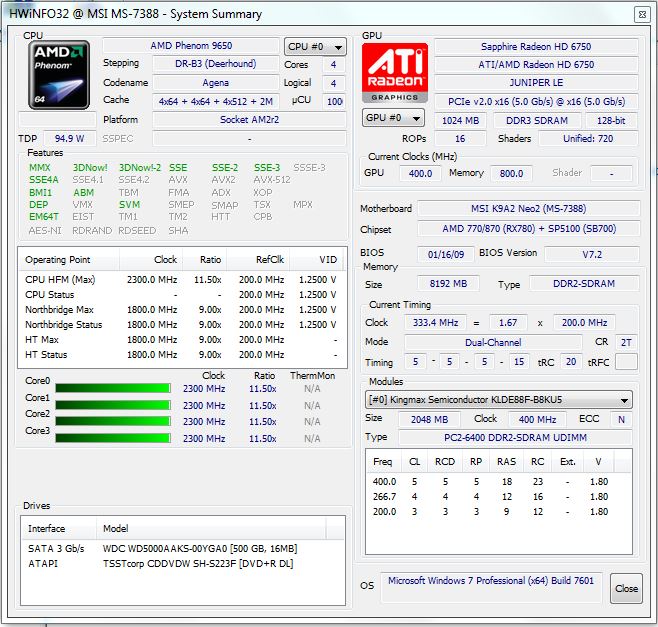Expand the Kingmax memory module dropdown
658x627 pixels.
click(499, 400)
